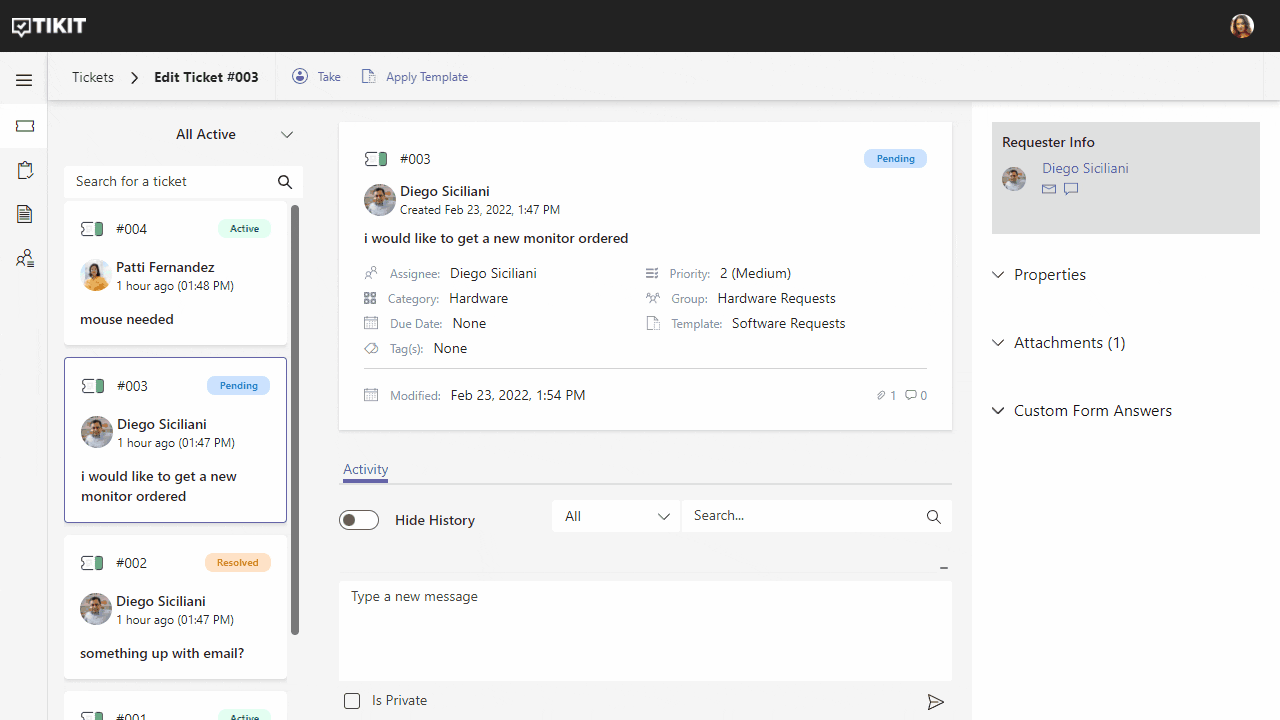The image size is (1280, 720).
Task: Open the document sidebar icon
Action: click(x=25, y=214)
